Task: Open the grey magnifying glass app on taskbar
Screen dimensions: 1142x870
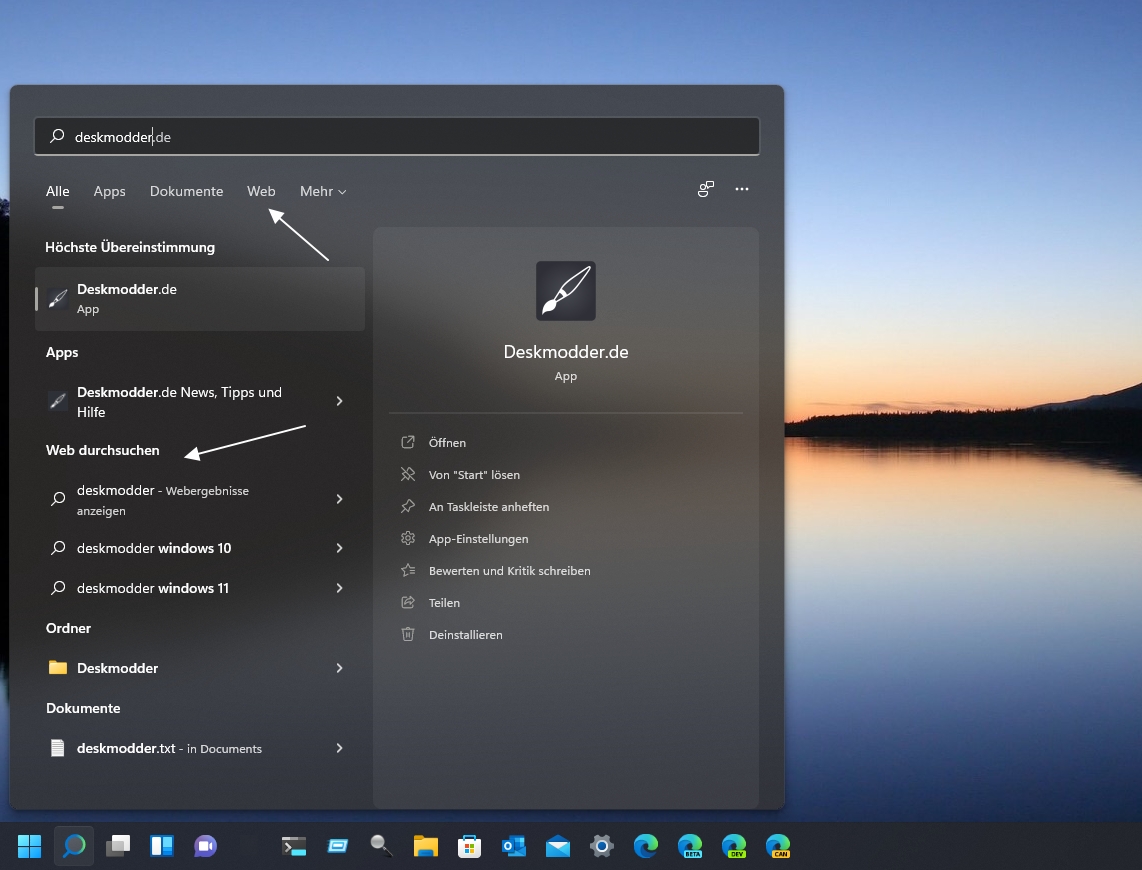Action: (x=381, y=846)
